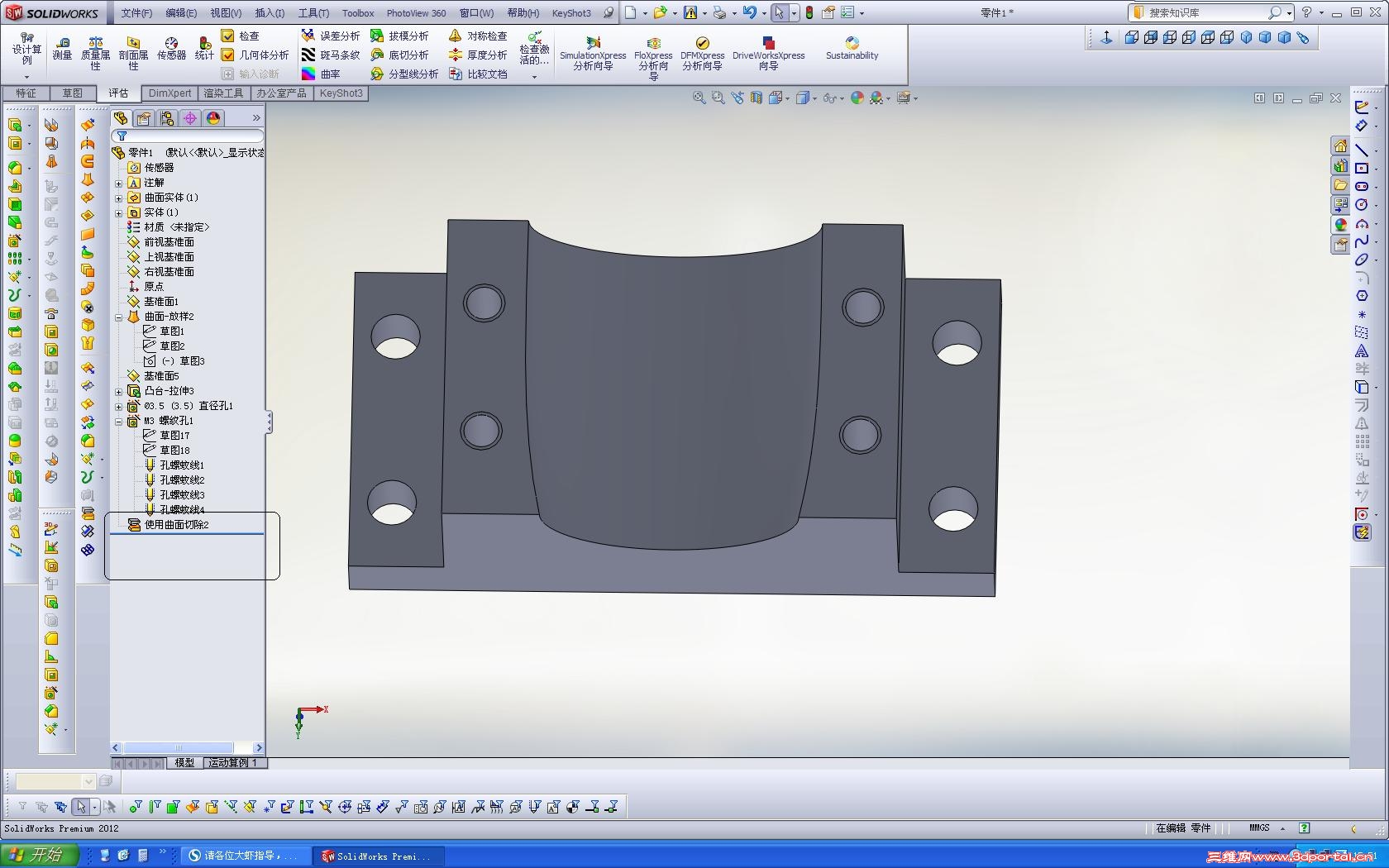Click the 开始 Start button
Viewport: 1389px width, 868px height.
tap(40, 856)
